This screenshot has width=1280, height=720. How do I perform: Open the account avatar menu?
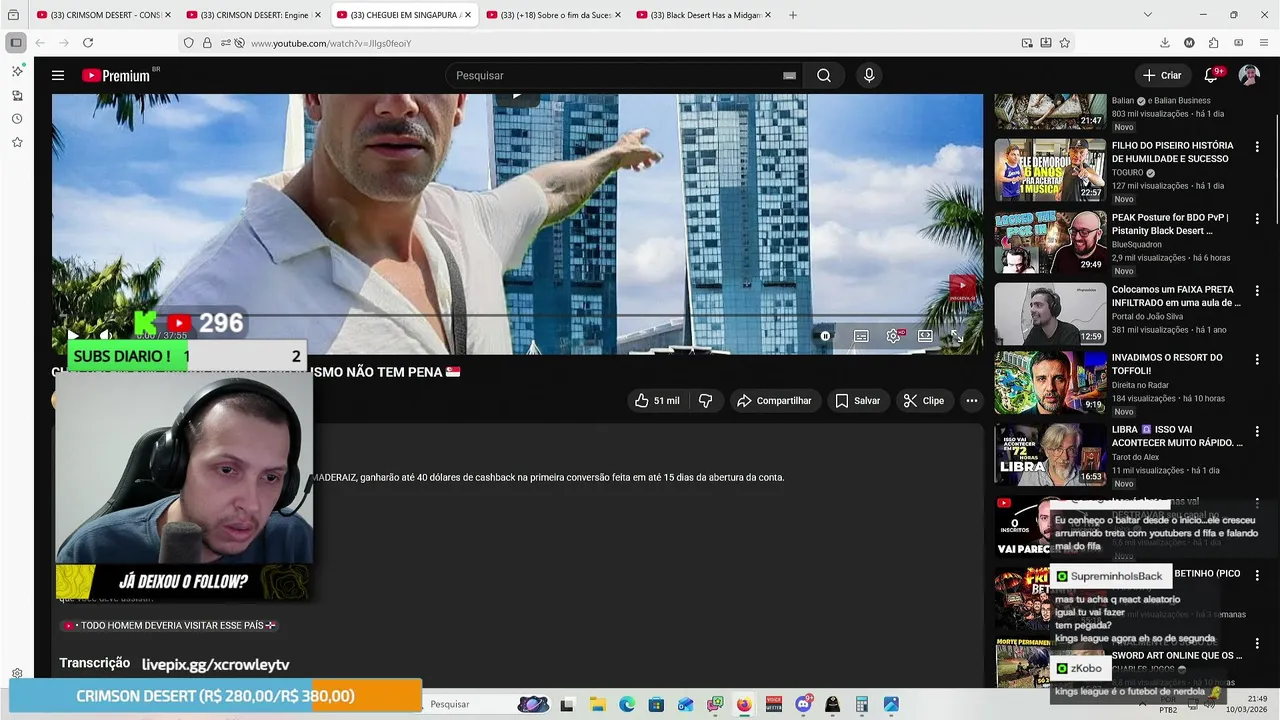[x=1249, y=75]
